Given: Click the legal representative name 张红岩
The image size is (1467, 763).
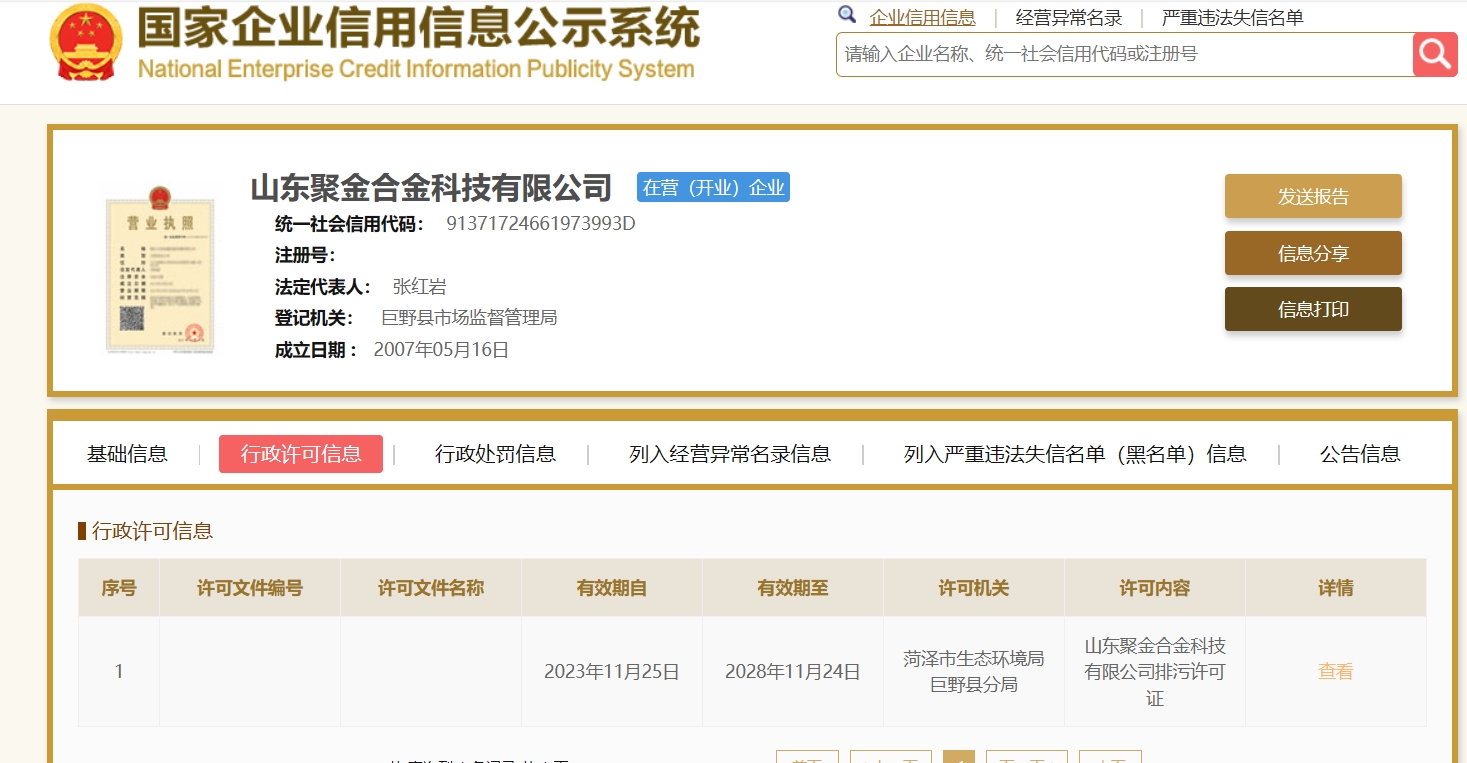Looking at the screenshot, I should 420,287.
